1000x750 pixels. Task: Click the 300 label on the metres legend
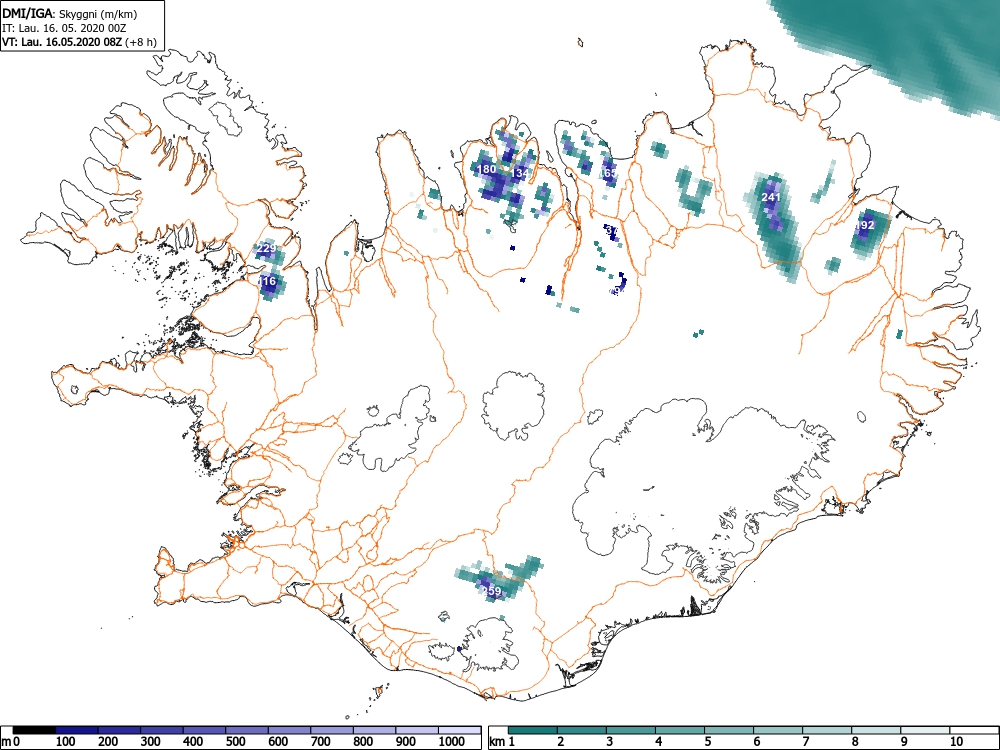pos(151,742)
